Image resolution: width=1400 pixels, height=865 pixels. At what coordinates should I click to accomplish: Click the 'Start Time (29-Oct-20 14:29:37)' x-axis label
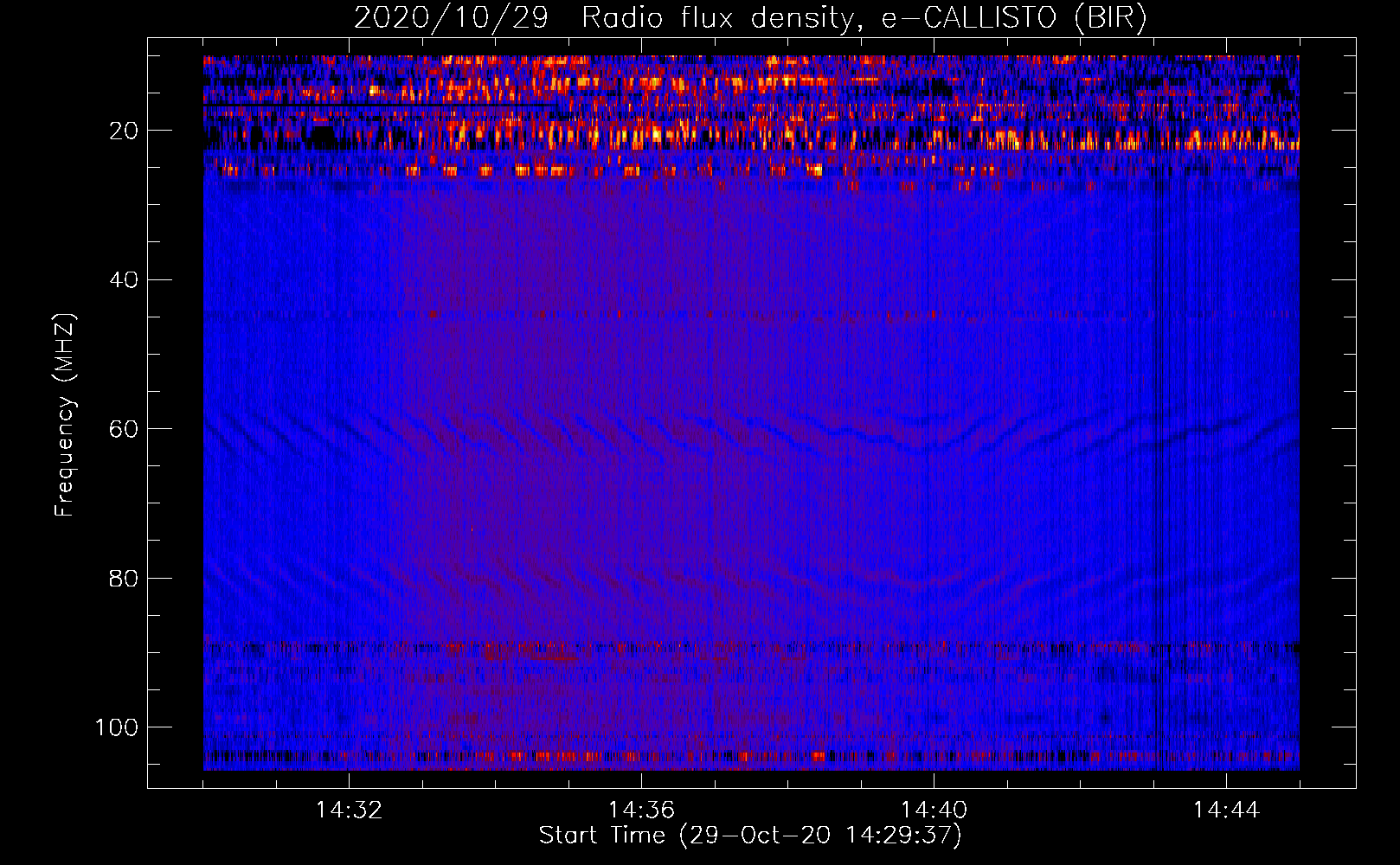pos(750,836)
